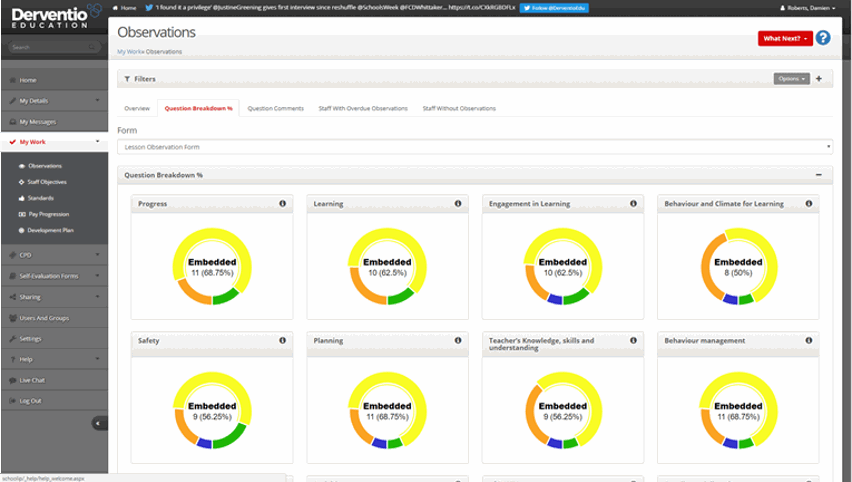852x482 pixels.
Task: Click the tweet text link in top bar
Action: tap(335, 8)
